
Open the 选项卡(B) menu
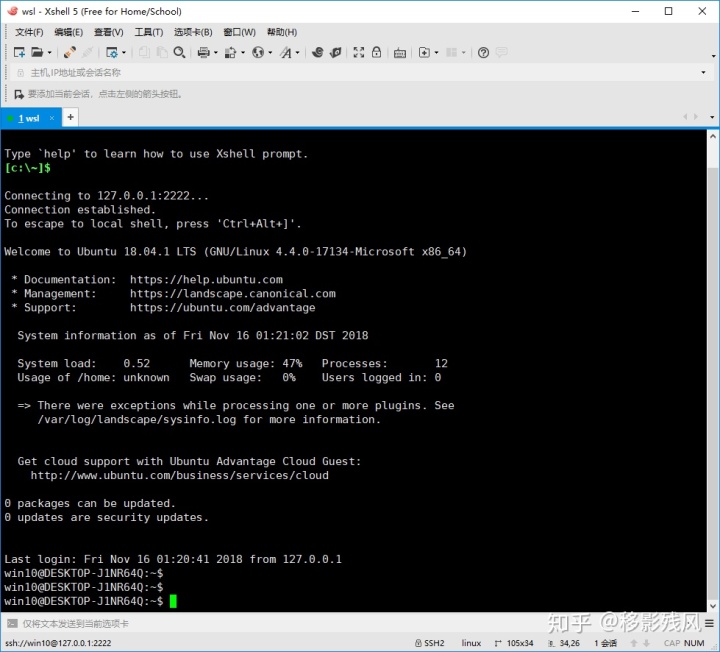(x=193, y=32)
